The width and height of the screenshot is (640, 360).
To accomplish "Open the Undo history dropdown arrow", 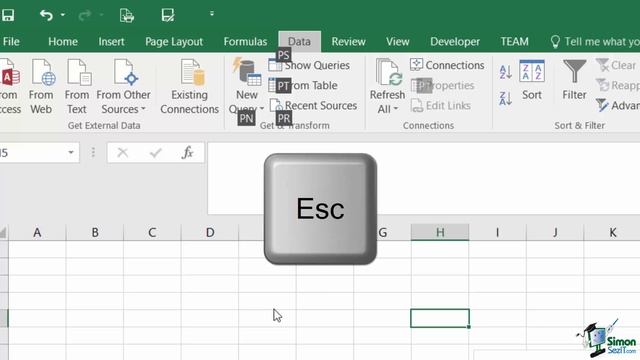I will coord(62,15).
